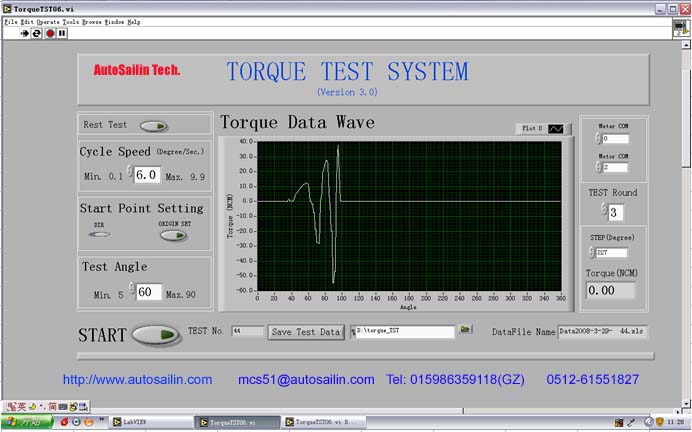Screen dimensions: 692x432
Task: Click the IME language bar icon
Action: pyautogui.click(x=12, y=406)
